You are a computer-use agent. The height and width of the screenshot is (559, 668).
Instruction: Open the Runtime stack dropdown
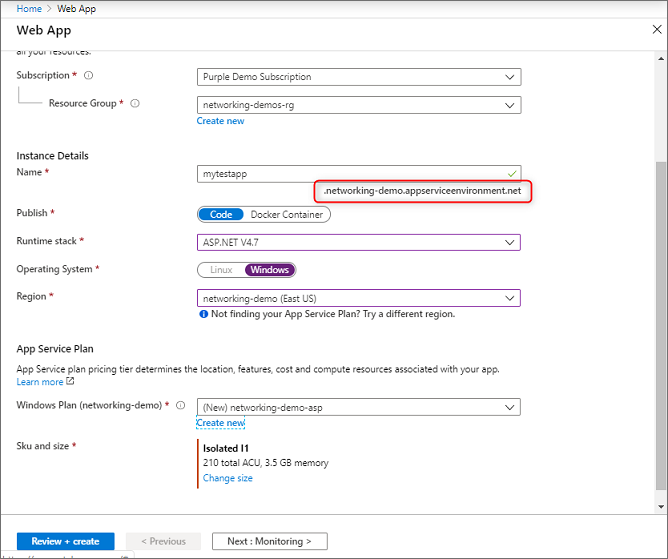[x=359, y=242]
